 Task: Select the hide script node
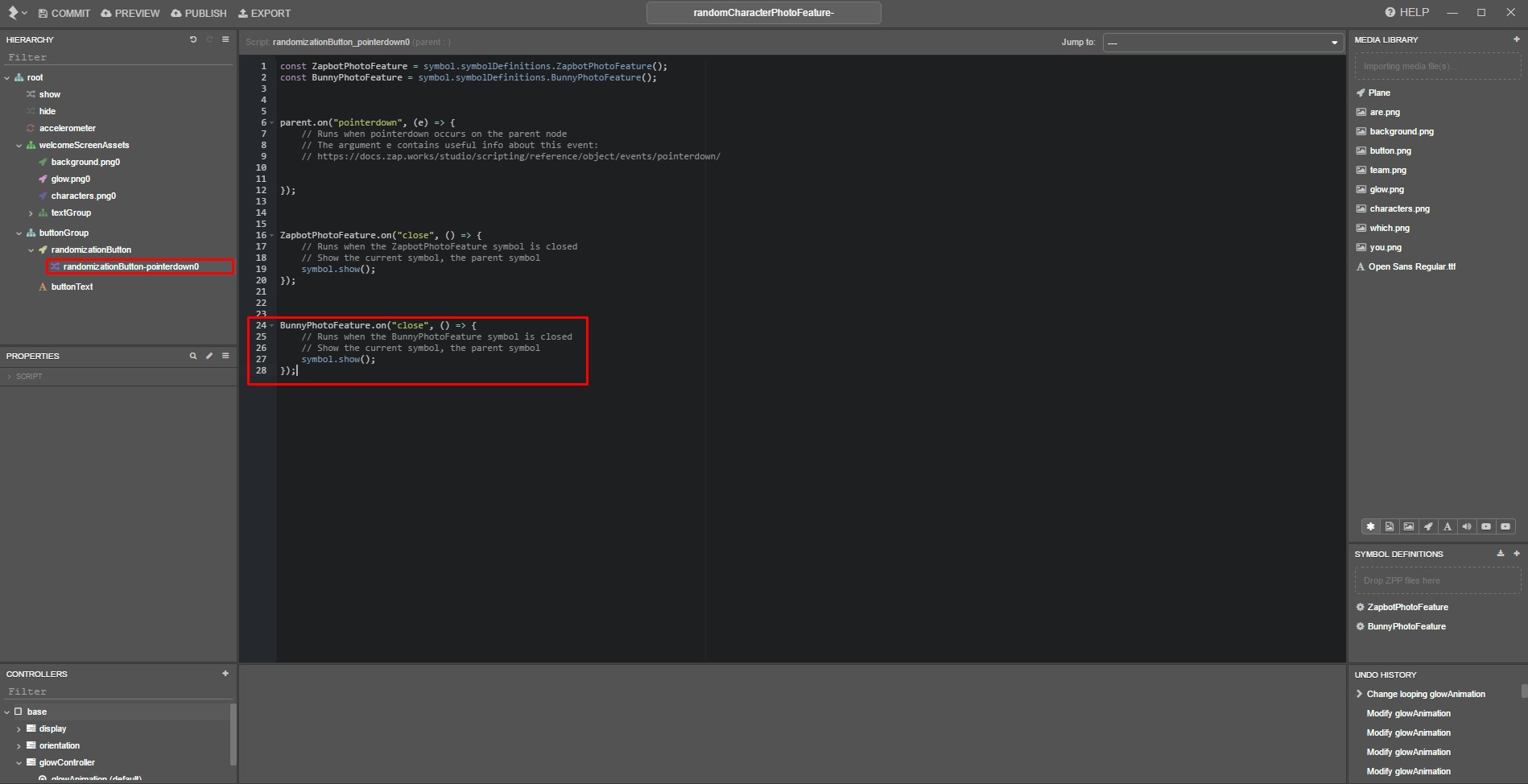tap(47, 111)
